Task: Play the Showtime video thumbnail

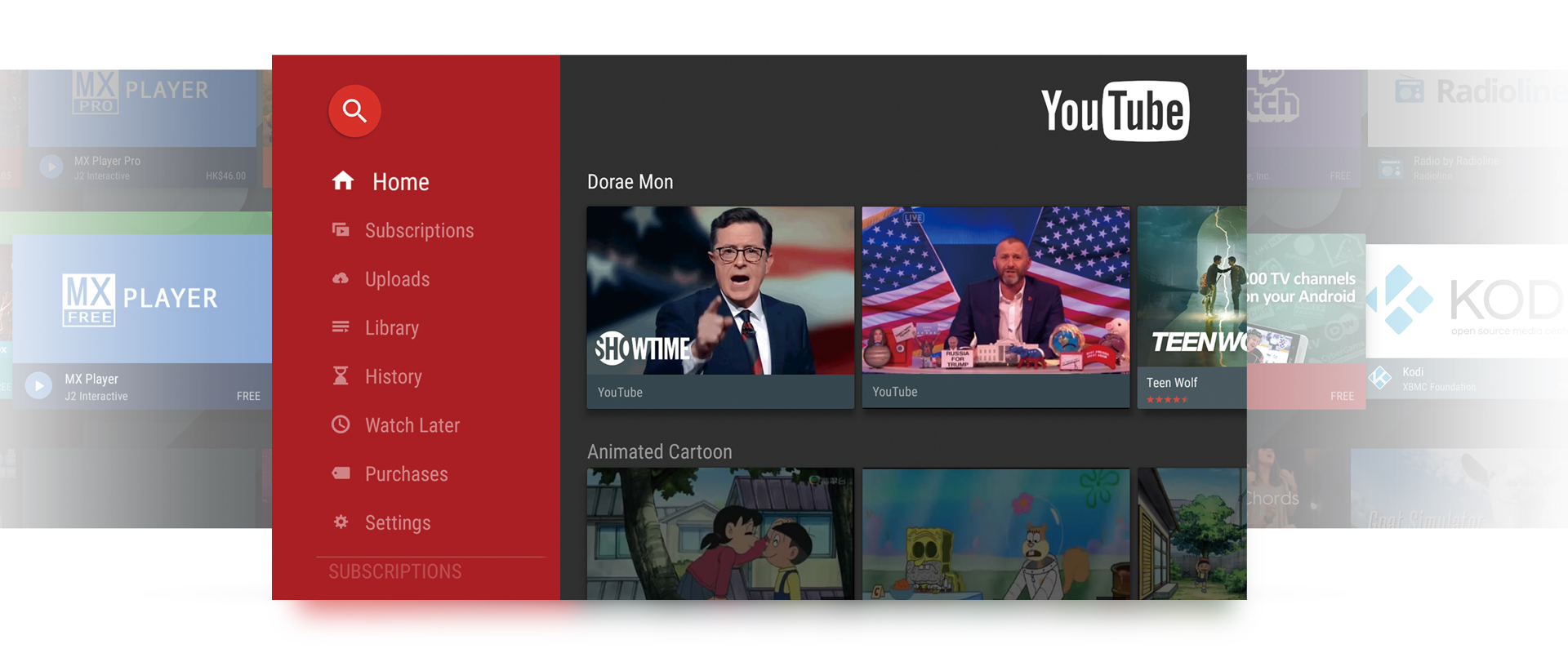Action: tap(720, 291)
